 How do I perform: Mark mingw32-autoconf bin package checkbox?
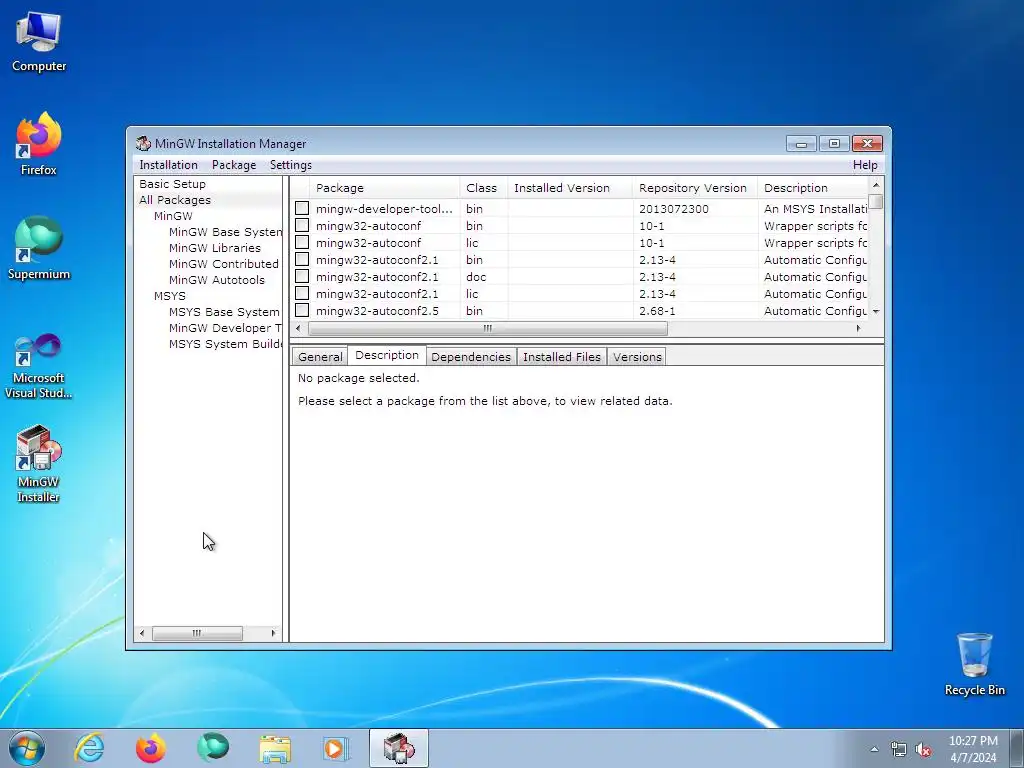click(x=302, y=225)
